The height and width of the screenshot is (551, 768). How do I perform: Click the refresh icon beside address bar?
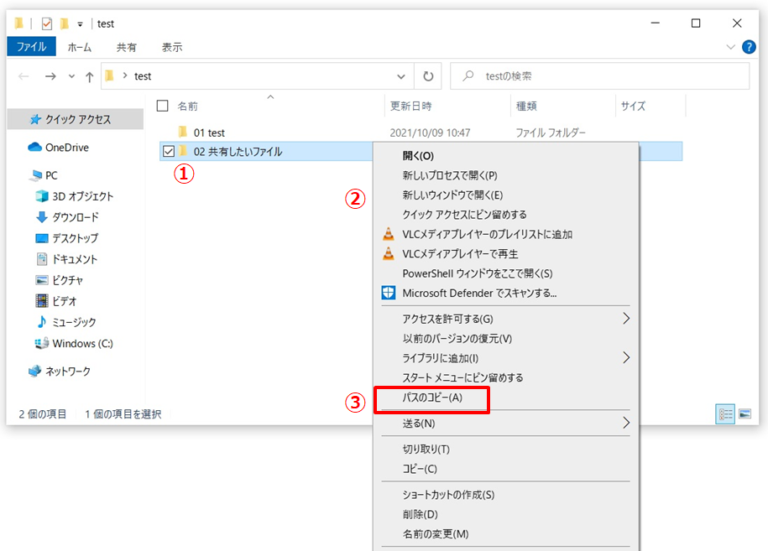click(428, 76)
